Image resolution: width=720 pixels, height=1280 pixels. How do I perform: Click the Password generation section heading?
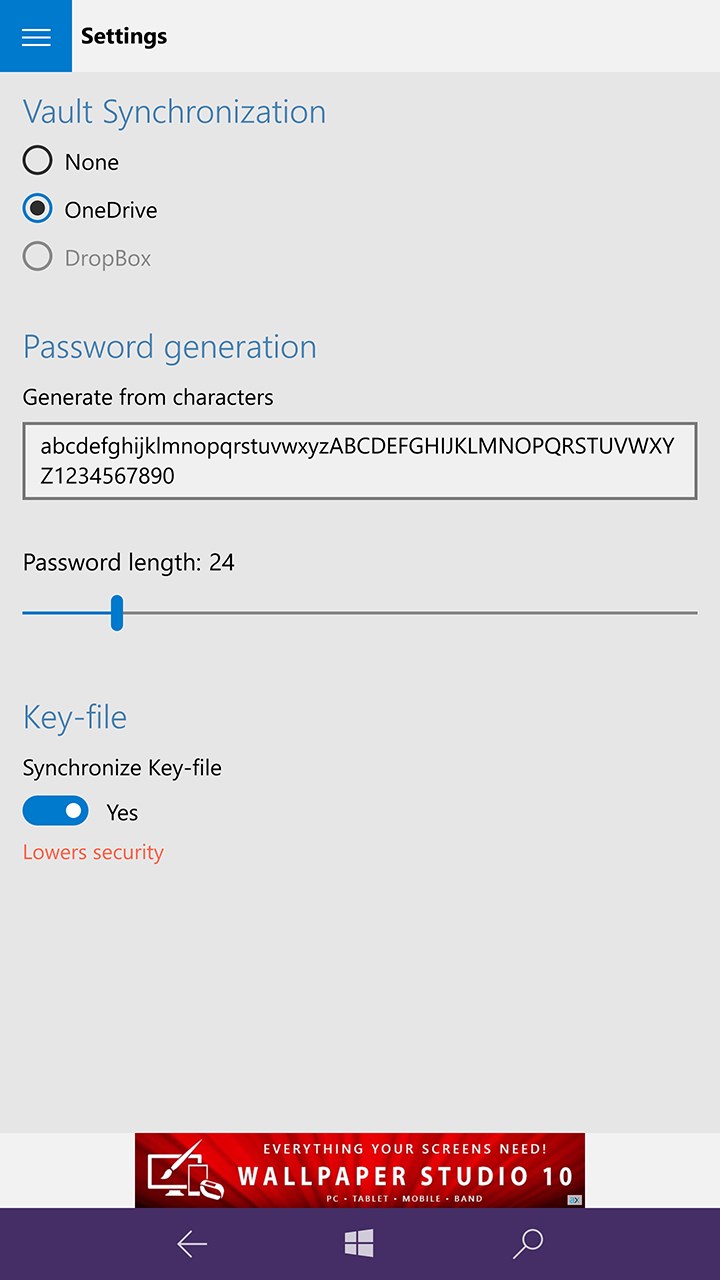(169, 346)
